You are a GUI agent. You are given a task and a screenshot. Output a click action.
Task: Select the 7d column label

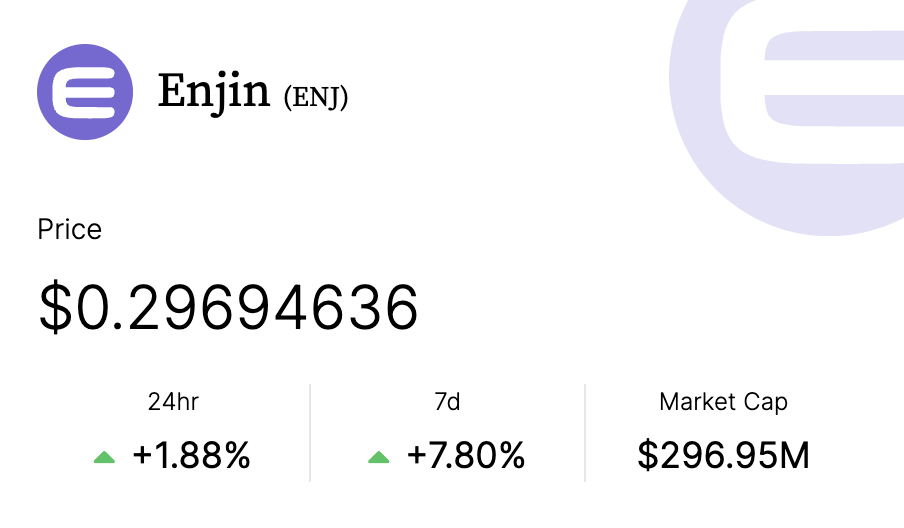click(447, 402)
